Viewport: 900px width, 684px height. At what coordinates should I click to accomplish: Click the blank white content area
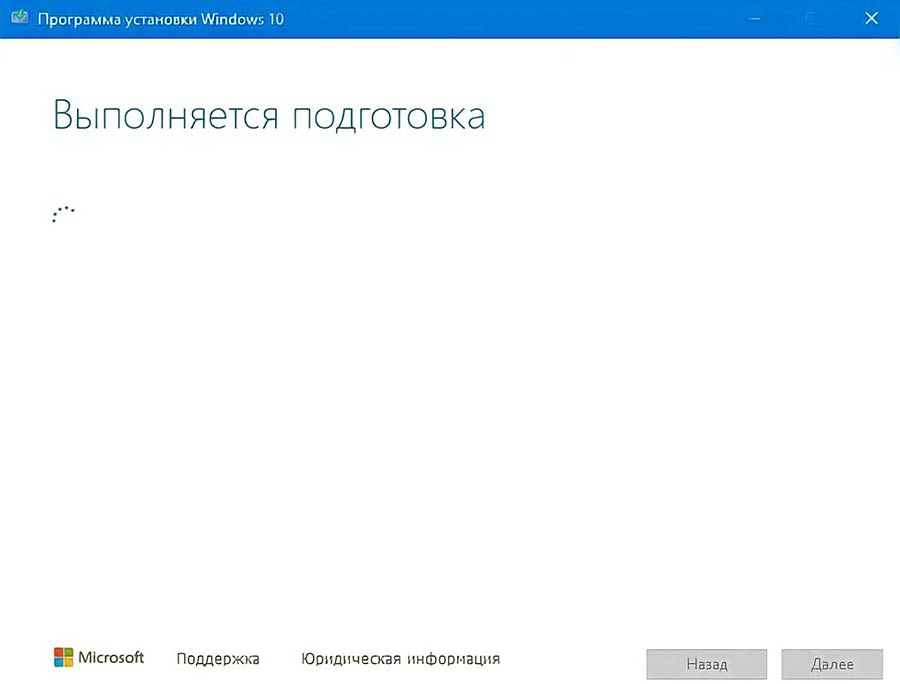(450, 400)
